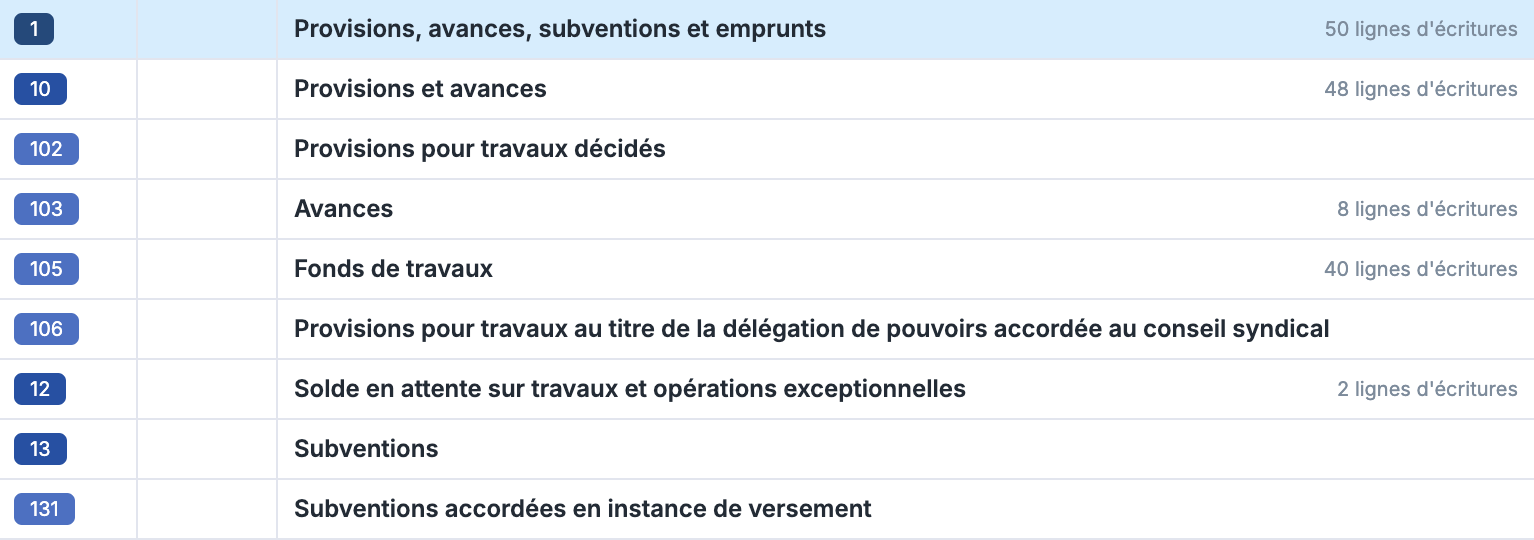The width and height of the screenshot is (1534, 540).
Task: Show the 8 lignes d'écritures for Avances
Action: (x=1426, y=209)
